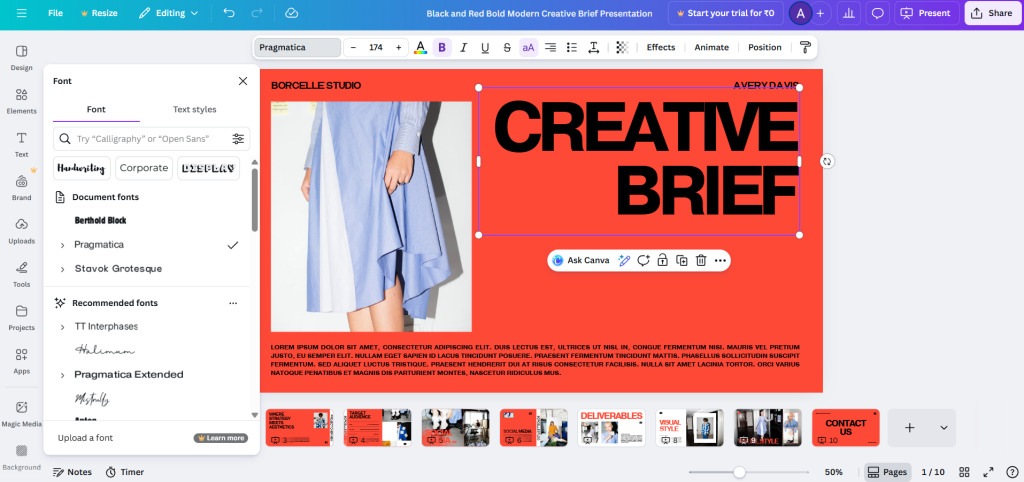
Task: Open the analytics chart icon
Action: coord(848,13)
